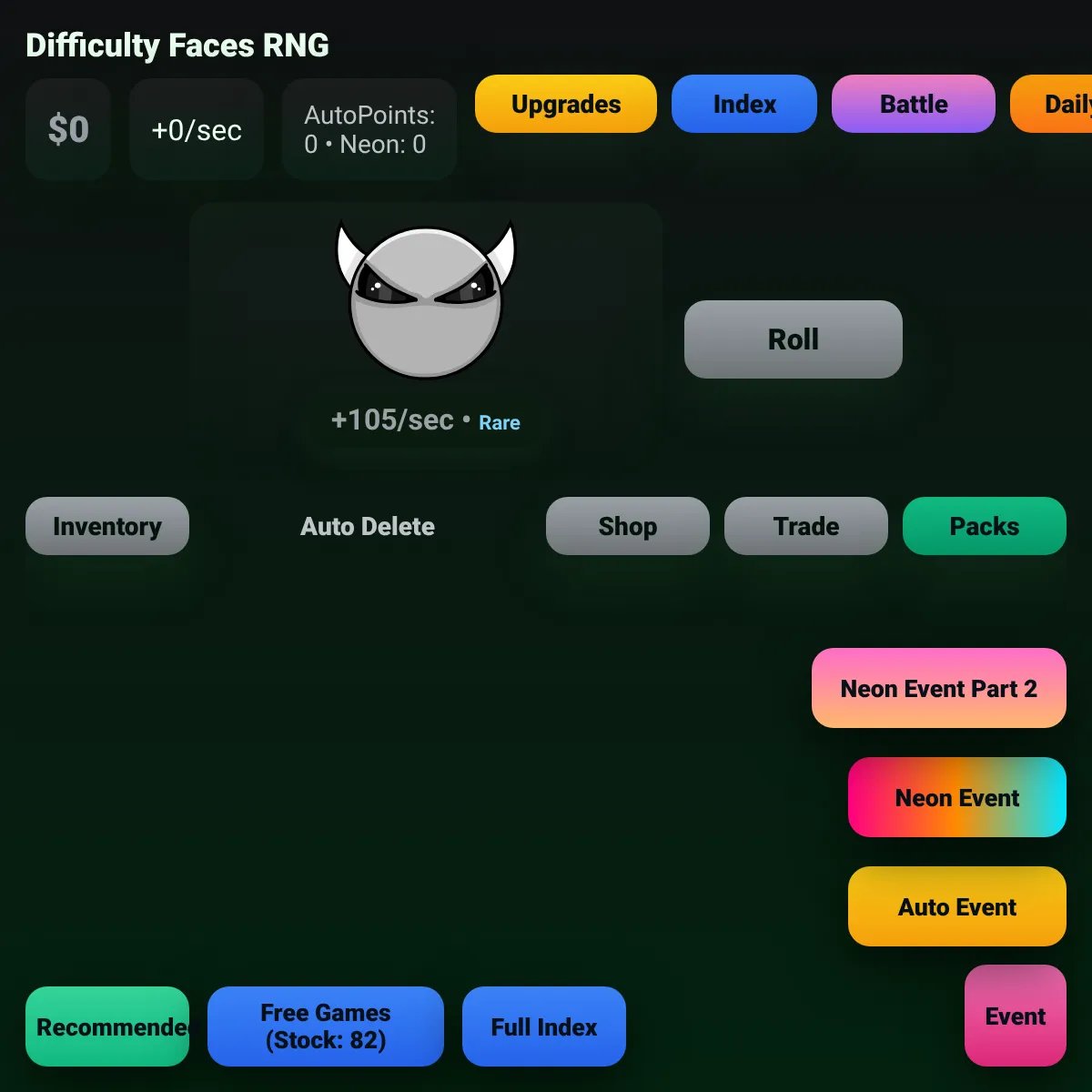Open the Full Index button

pyautogui.click(x=544, y=1026)
